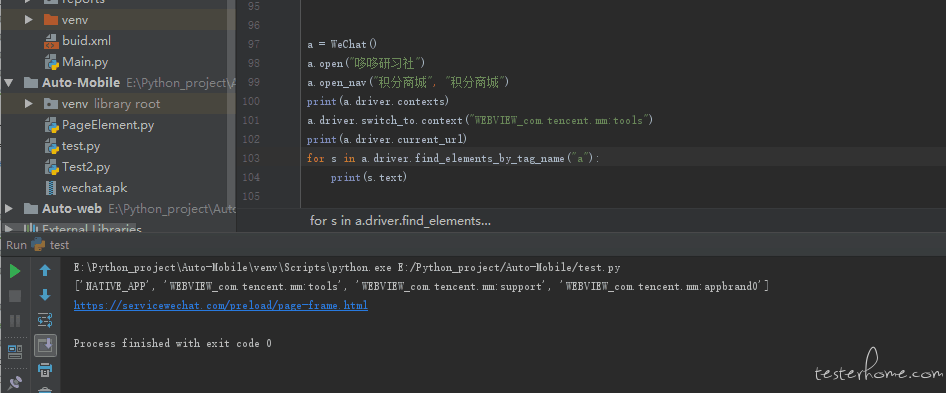946x393 pixels.
Task: Pin the Run tab with pin icon
Action: pyautogui.click(x=15, y=382)
